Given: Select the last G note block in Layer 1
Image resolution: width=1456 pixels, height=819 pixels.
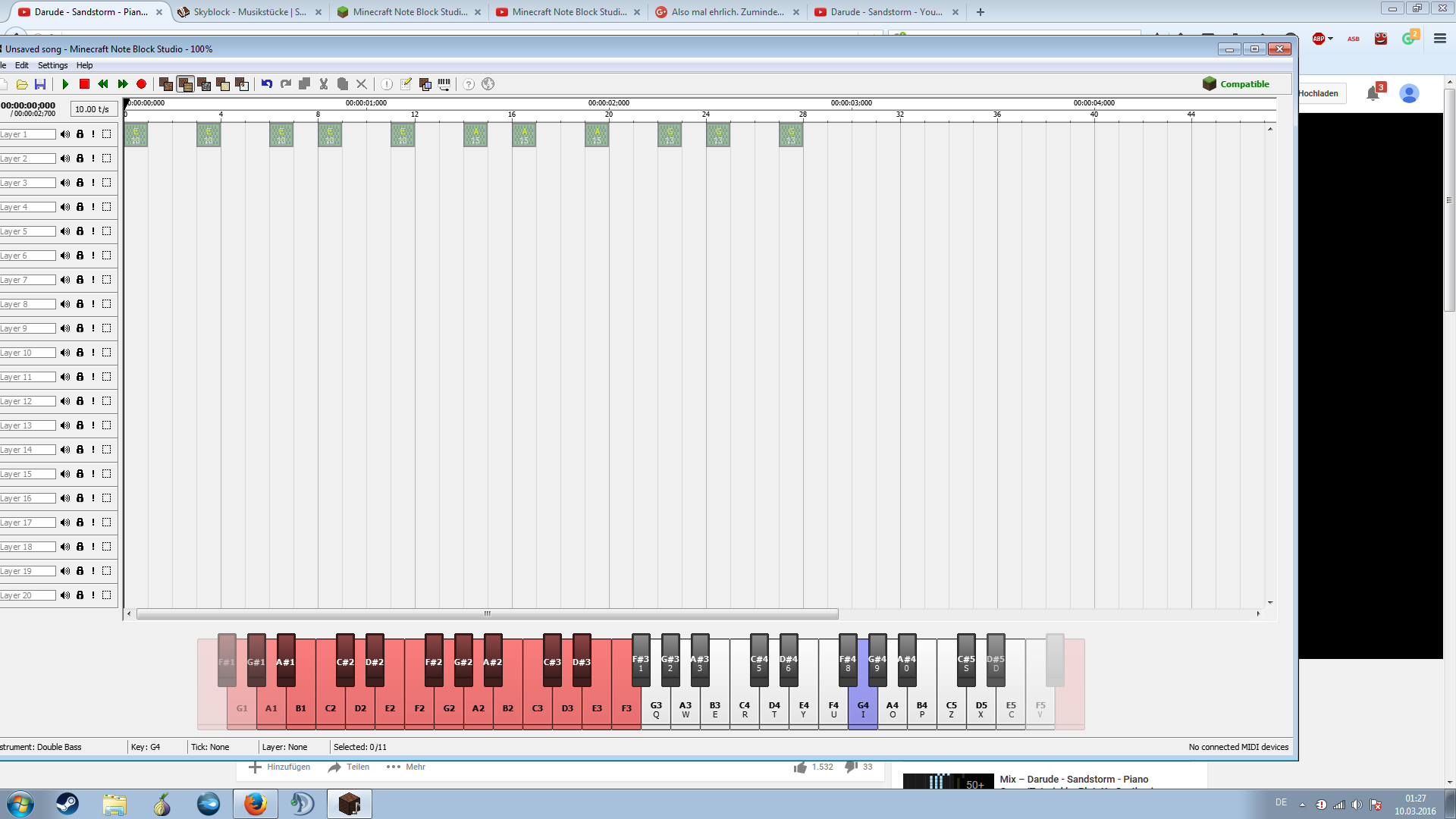Looking at the screenshot, I should [791, 135].
